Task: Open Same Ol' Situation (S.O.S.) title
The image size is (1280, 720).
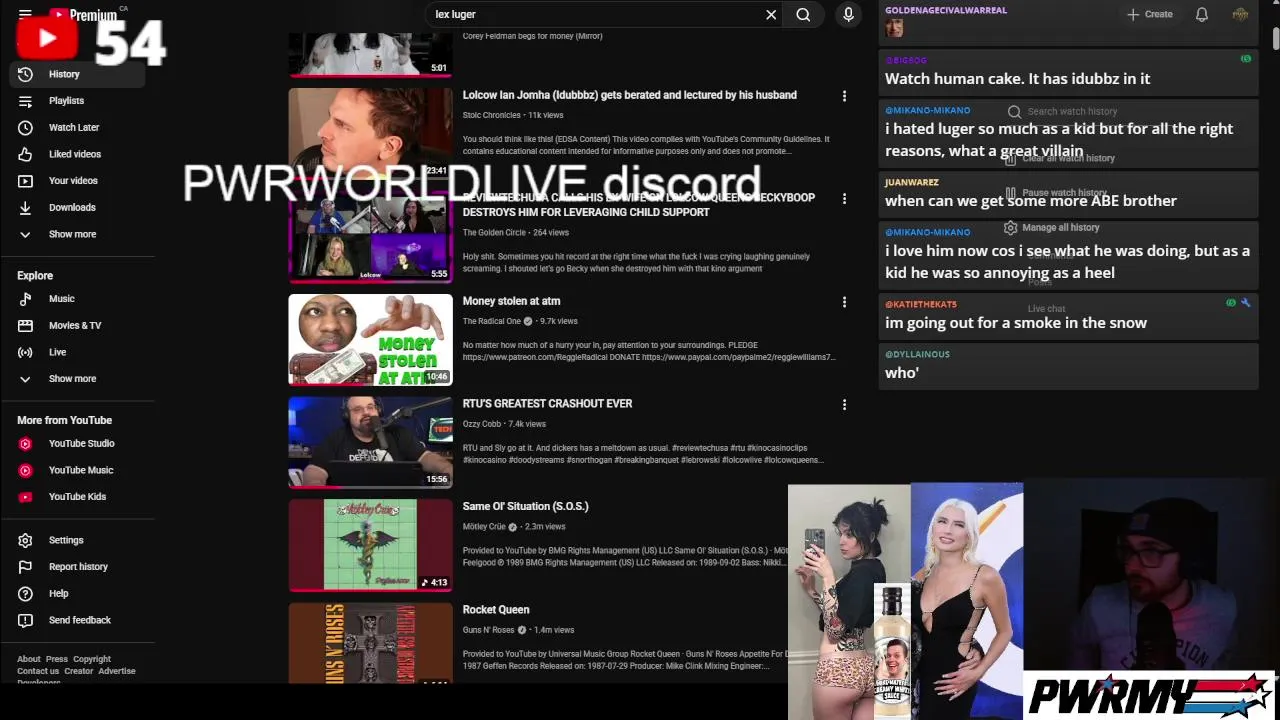Action: pos(526,507)
